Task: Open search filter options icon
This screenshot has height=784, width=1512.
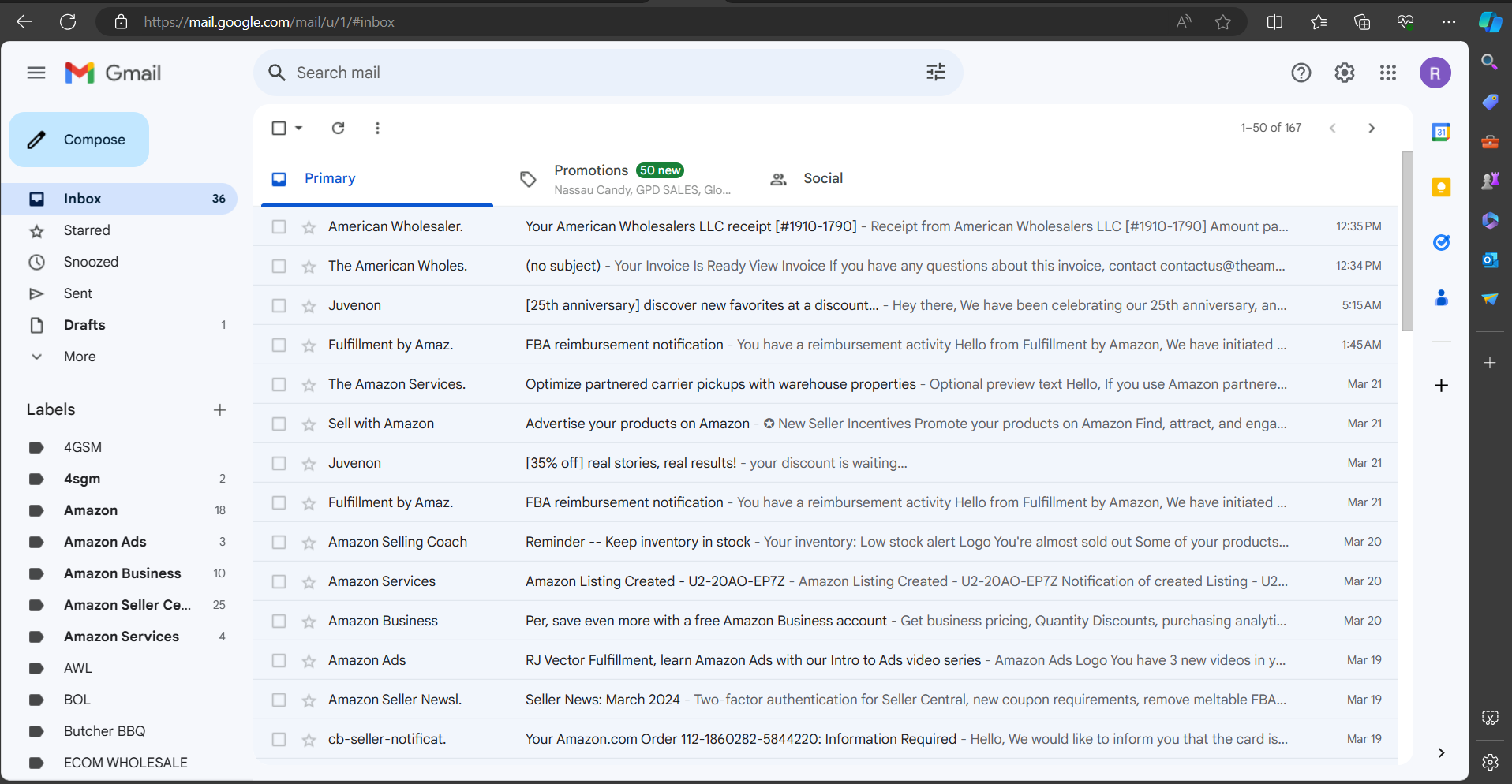Action: (x=936, y=73)
